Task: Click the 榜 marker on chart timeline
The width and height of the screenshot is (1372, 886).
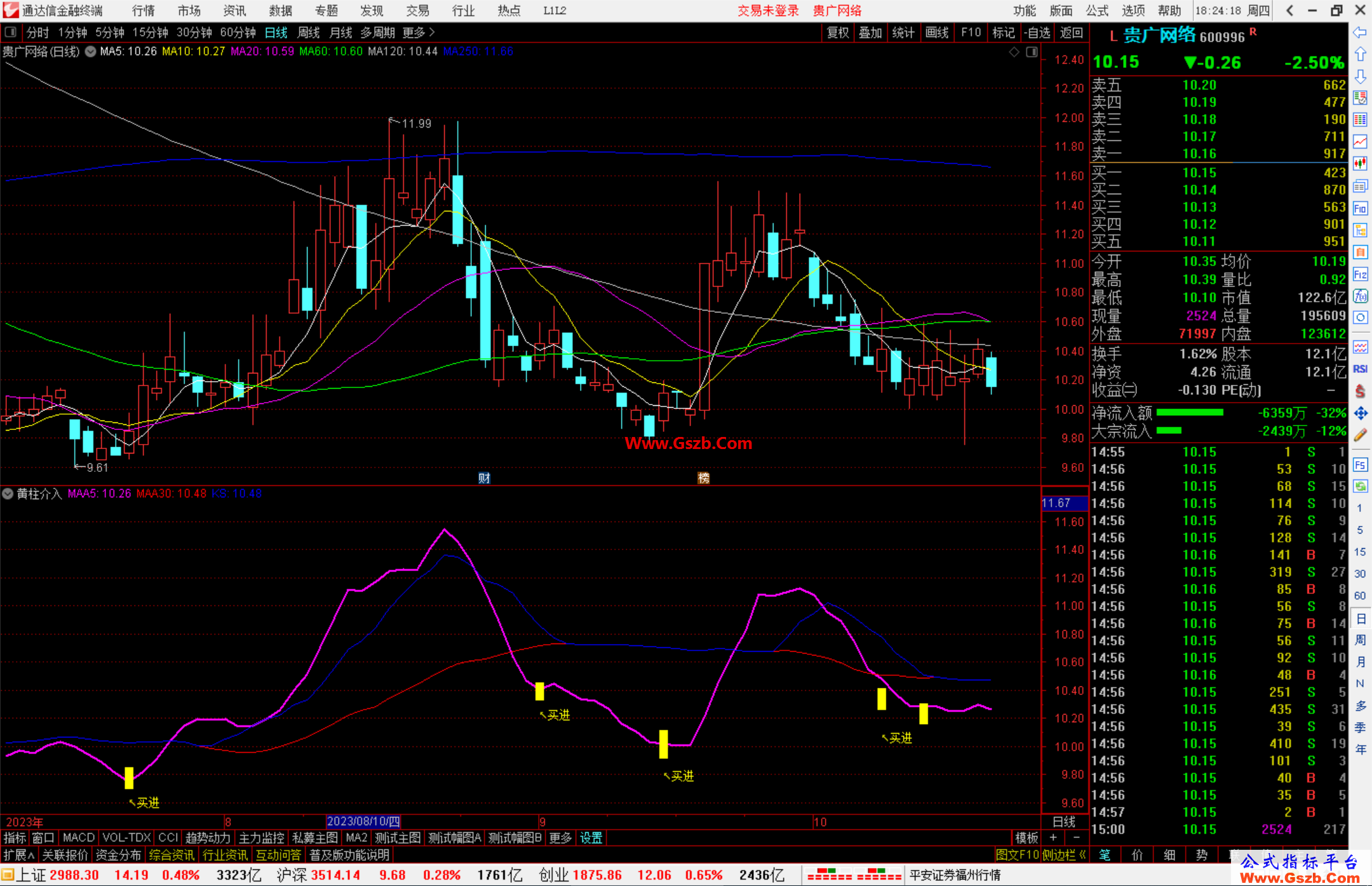Action: pyautogui.click(x=703, y=478)
